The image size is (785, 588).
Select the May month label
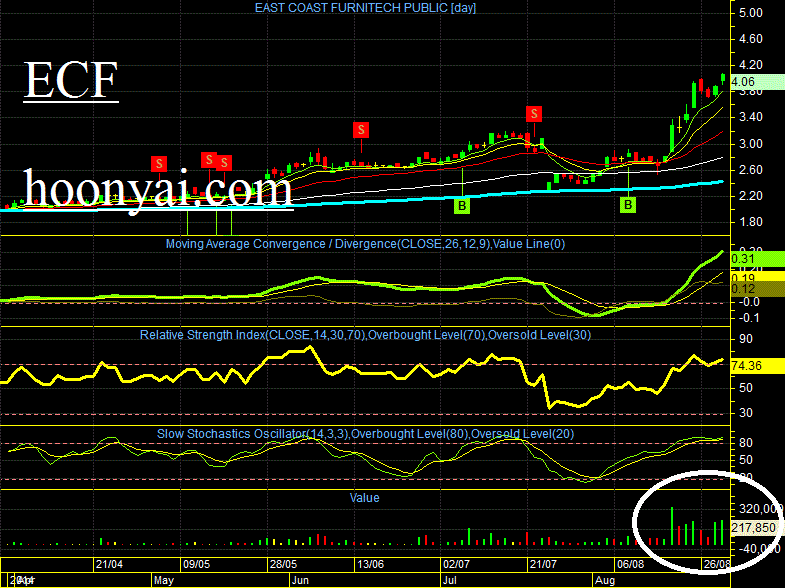164,580
